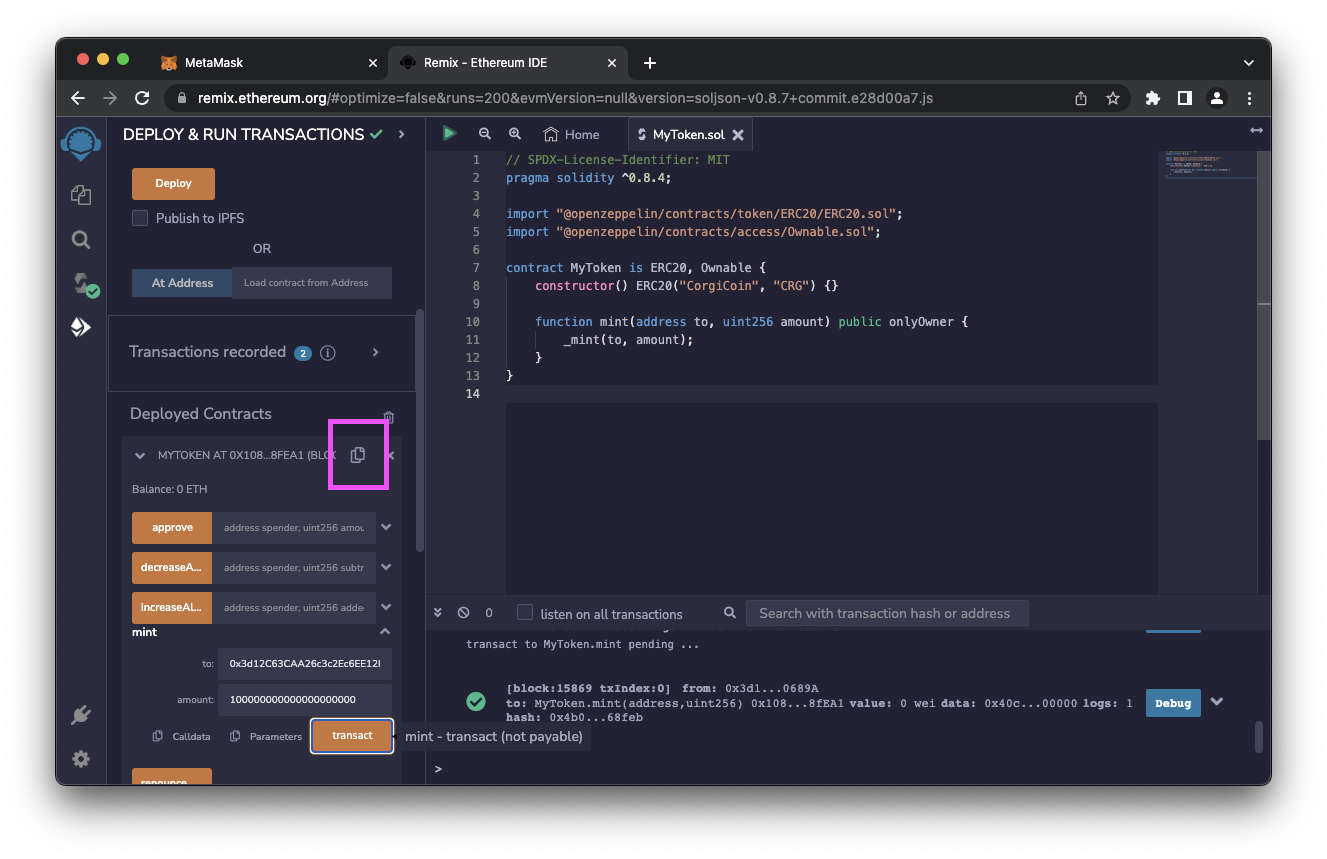Click the At Address button
Image resolution: width=1327 pixels, height=859 pixels.
pyautogui.click(x=182, y=283)
